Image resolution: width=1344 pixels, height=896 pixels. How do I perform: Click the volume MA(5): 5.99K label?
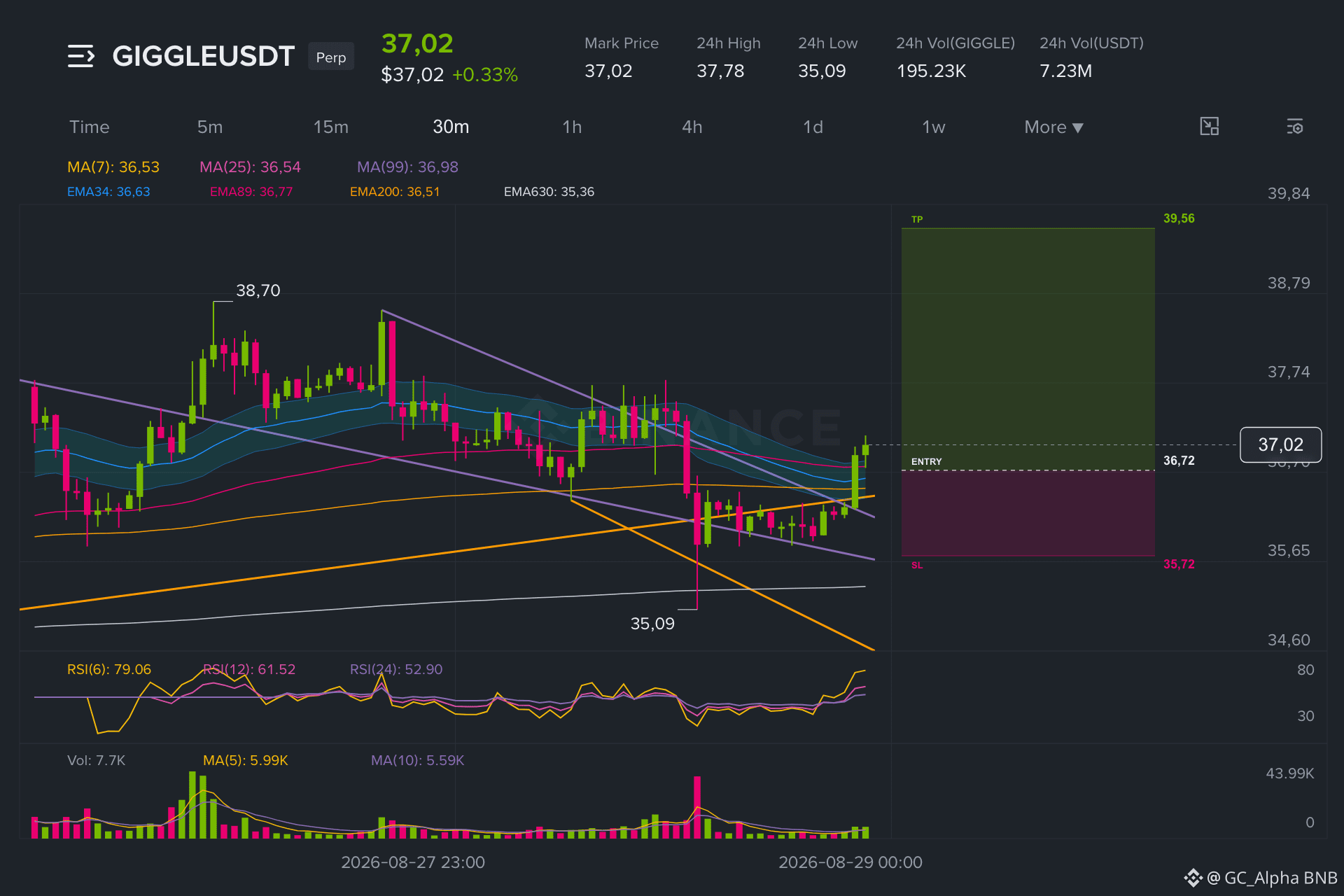(x=246, y=760)
